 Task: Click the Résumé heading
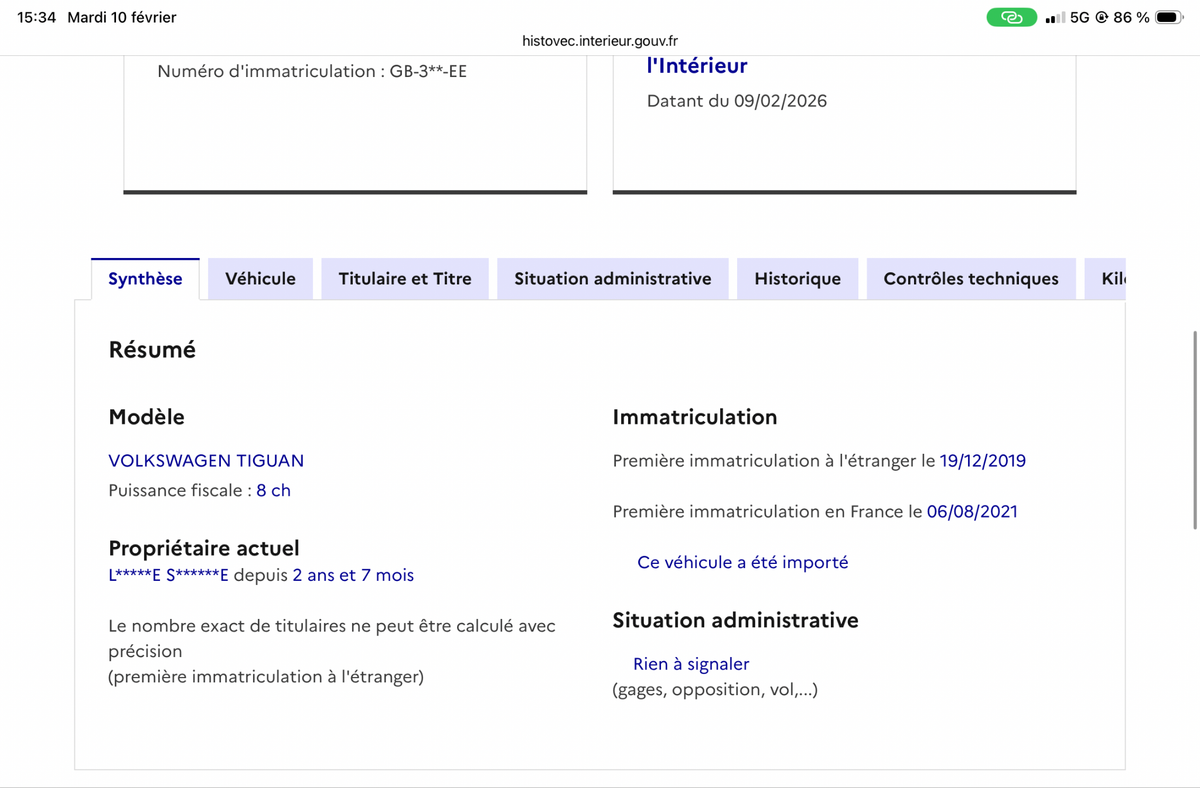[152, 350]
